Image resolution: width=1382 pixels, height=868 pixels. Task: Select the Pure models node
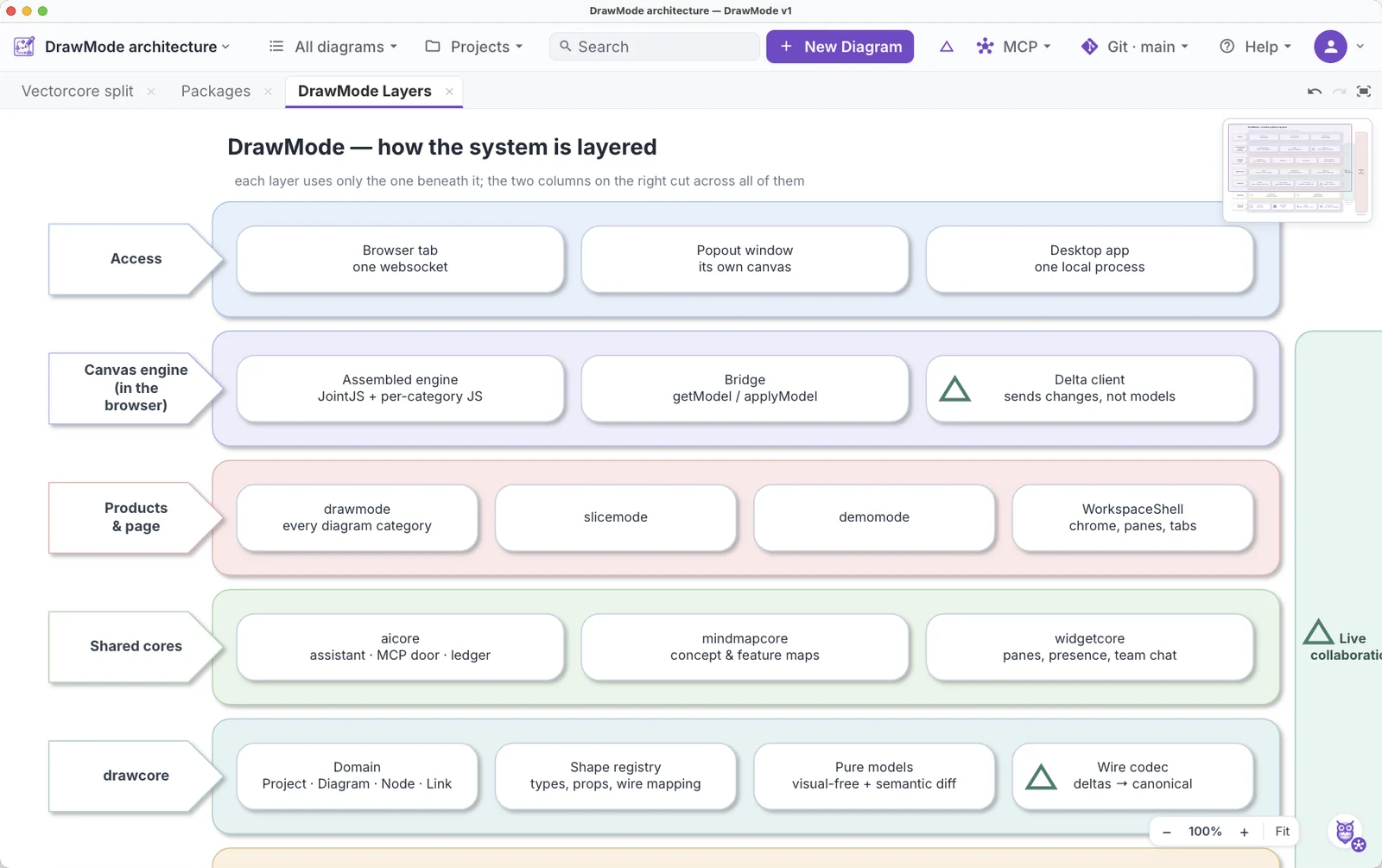coord(874,776)
